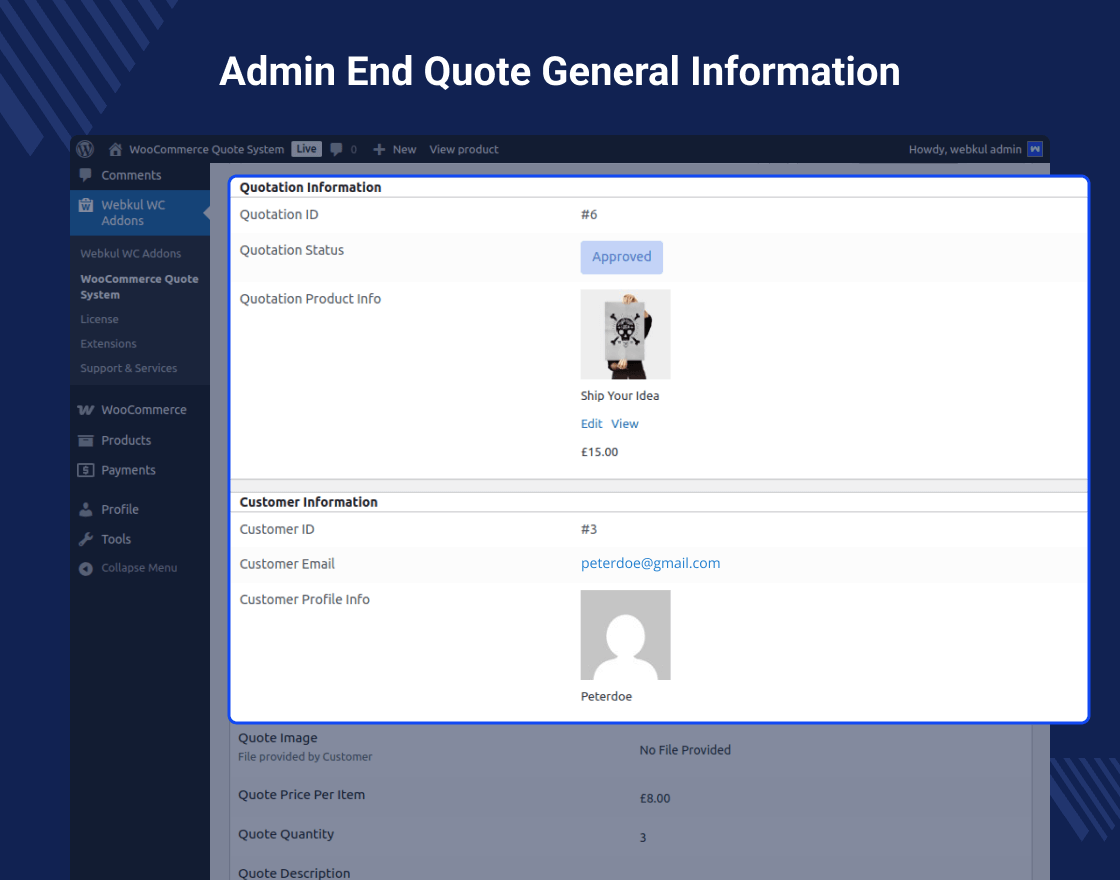
Task: Open the Howdy, webkul admin menu
Action: click(x=965, y=149)
